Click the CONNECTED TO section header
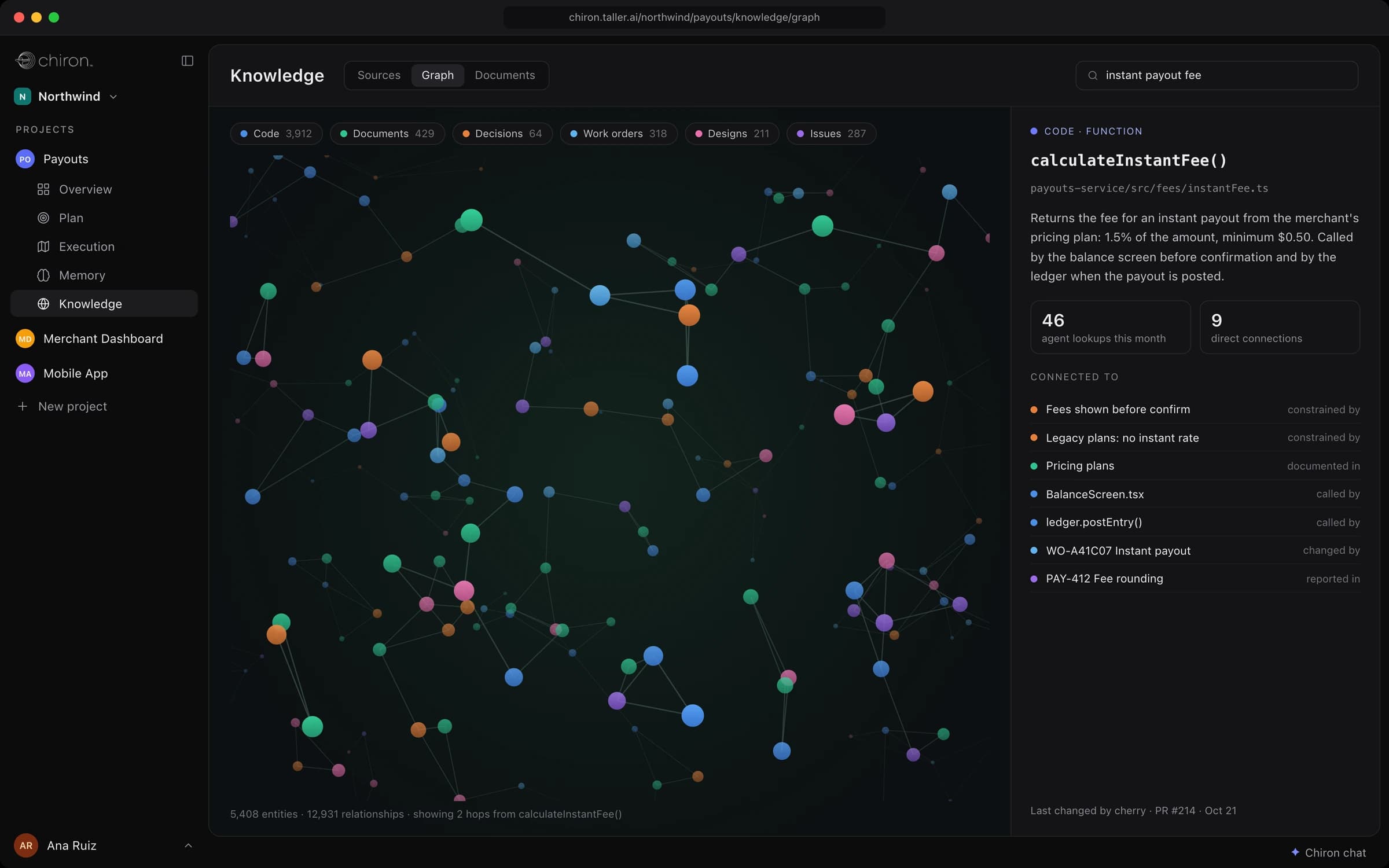The height and width of the screenshot is (868, 1389). click(1074, 377)
